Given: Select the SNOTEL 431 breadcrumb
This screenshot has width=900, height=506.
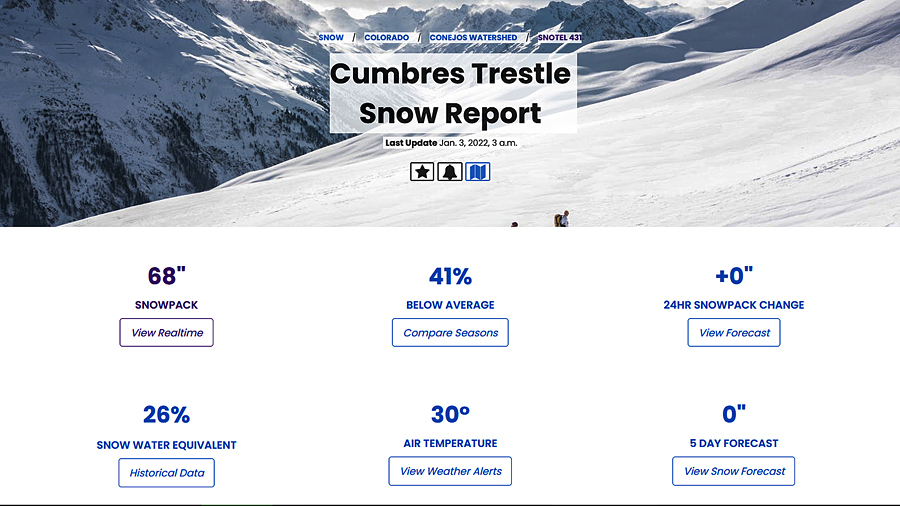Looking at the screenshot, I should tap(560, 37).
